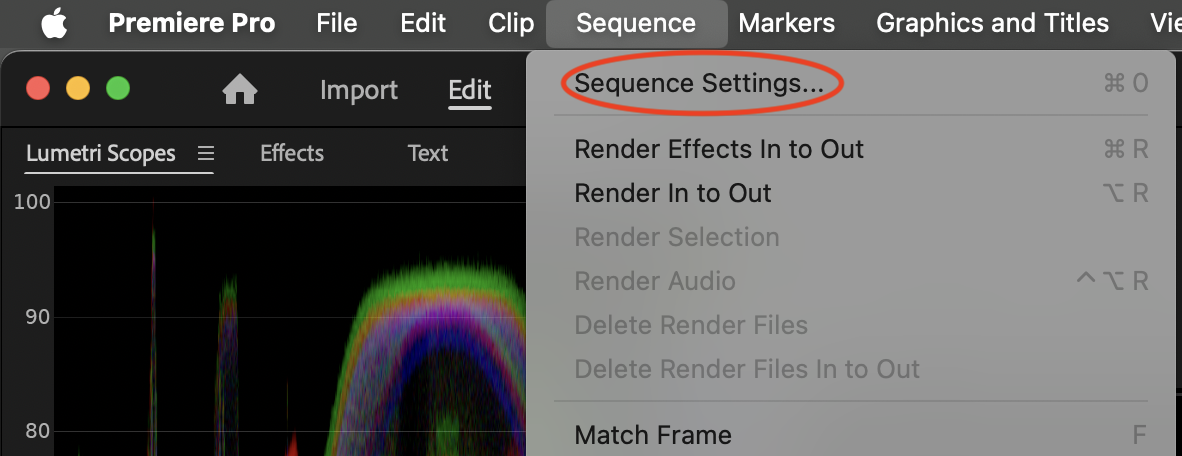
Task: Switch to the Import workspace tab
Action: [359, 91]
